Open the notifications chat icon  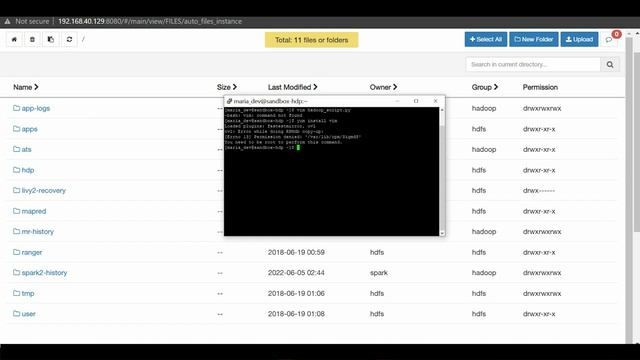[609, 40]
